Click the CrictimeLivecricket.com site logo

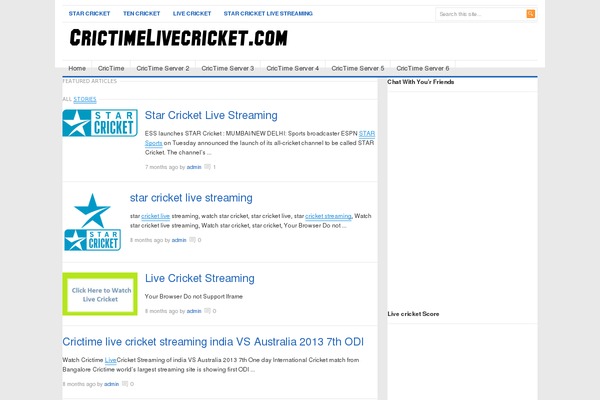[178, 38]
